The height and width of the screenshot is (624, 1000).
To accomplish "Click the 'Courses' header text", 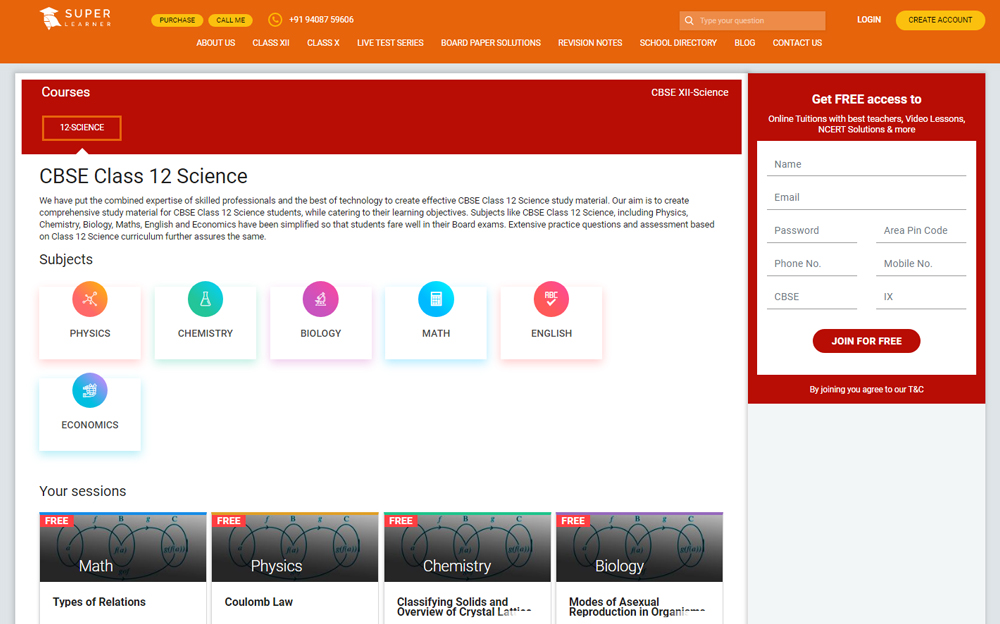I will click(x=66, y=92).
